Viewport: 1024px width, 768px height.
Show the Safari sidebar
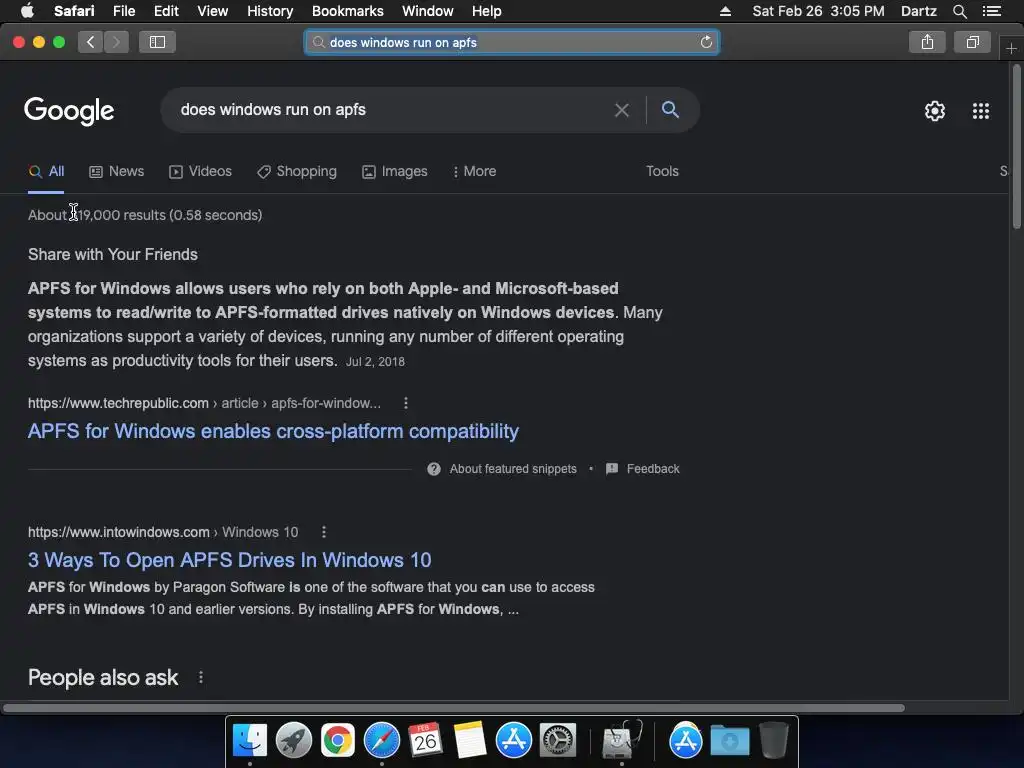pos(157,42)
